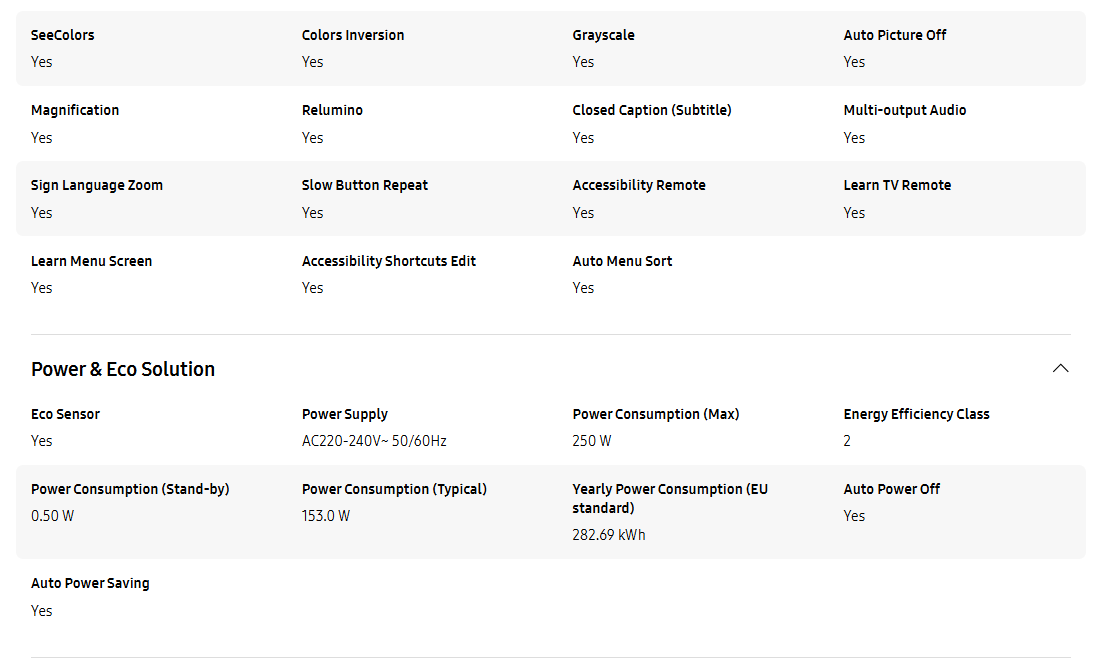Click the 250 W max power value
The image size is (1100, 663).
coord(591,441)
